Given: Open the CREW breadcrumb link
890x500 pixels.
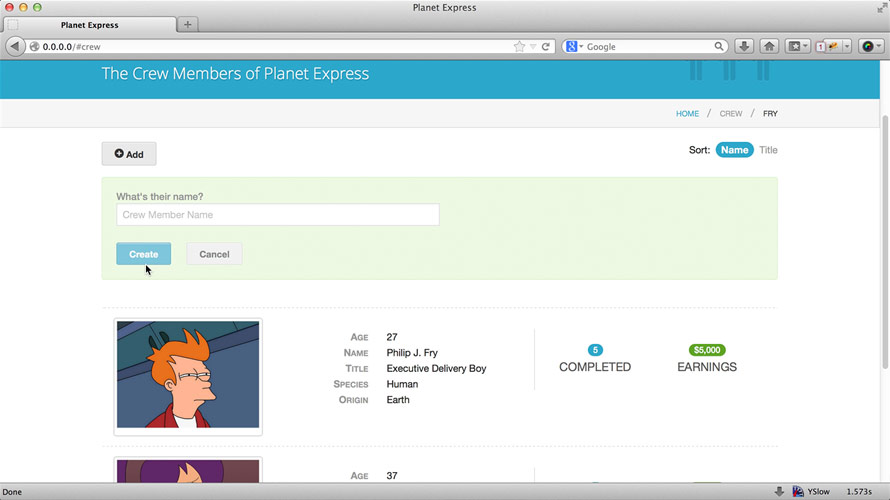Looking at the screenshot, I should pyautogui.click(x=731, y=114).
